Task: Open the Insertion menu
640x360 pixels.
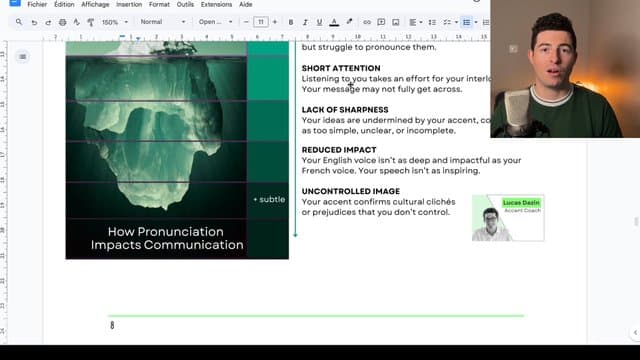Action: 129,4
